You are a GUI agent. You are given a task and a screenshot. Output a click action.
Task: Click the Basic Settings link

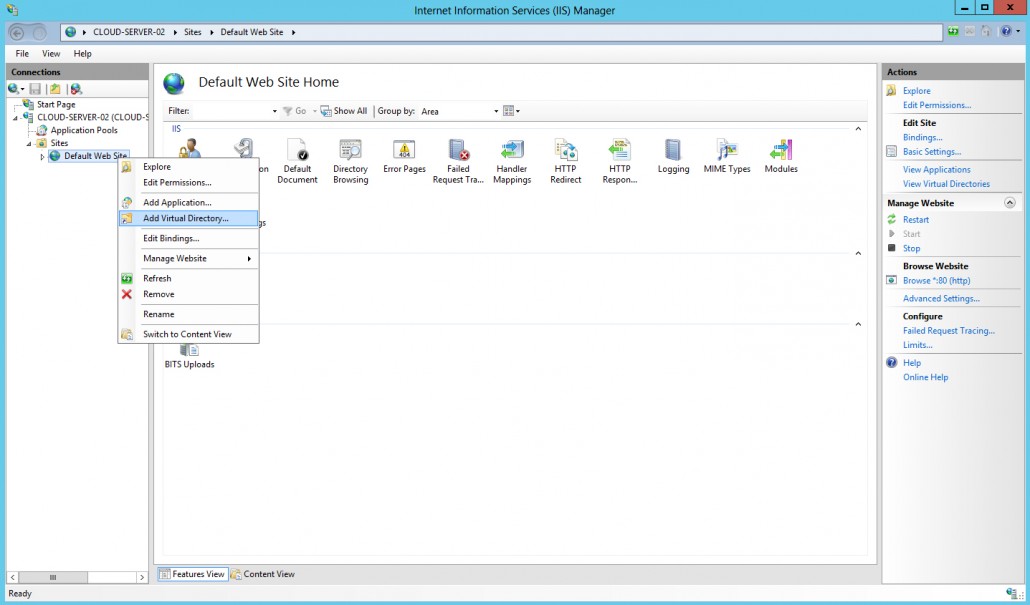tap(931, 152)
